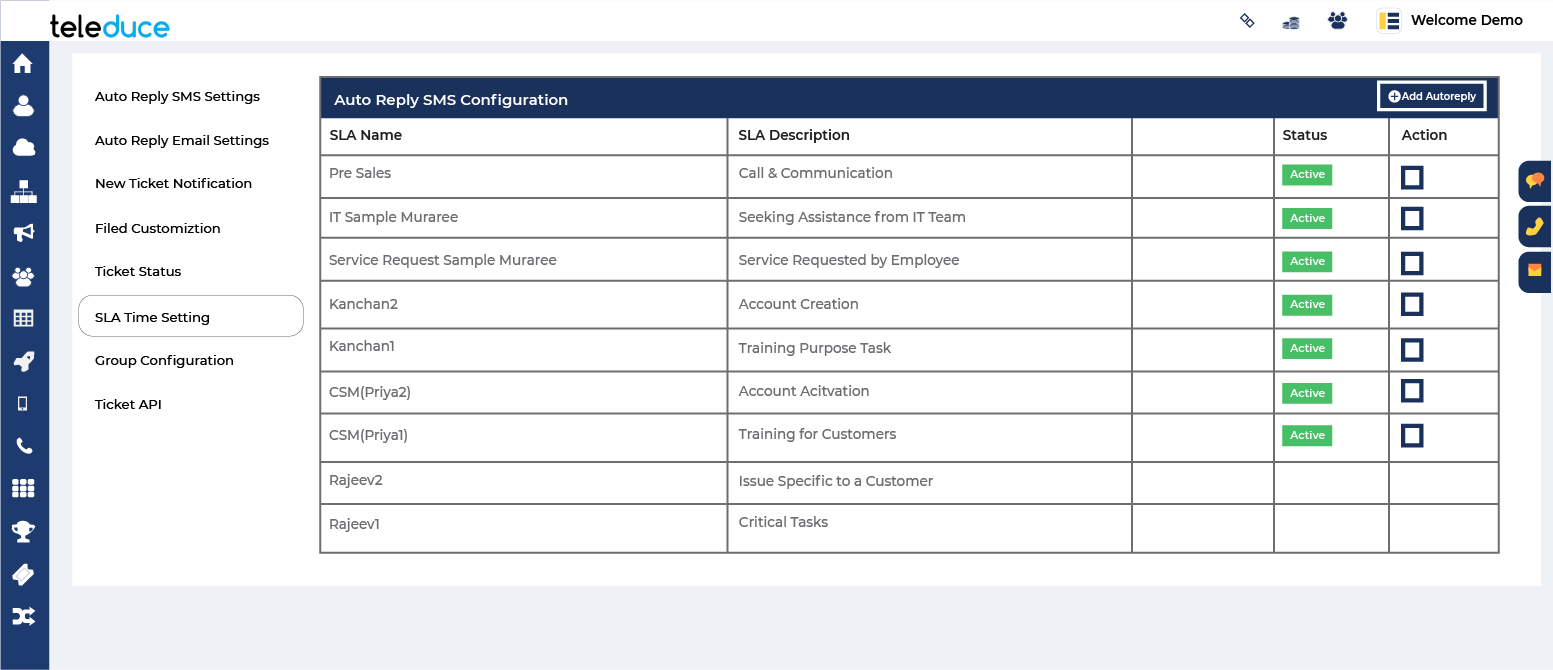Check the Action box for Pre Sales
Screen dimensions: 1553x670
point(1411,176)
